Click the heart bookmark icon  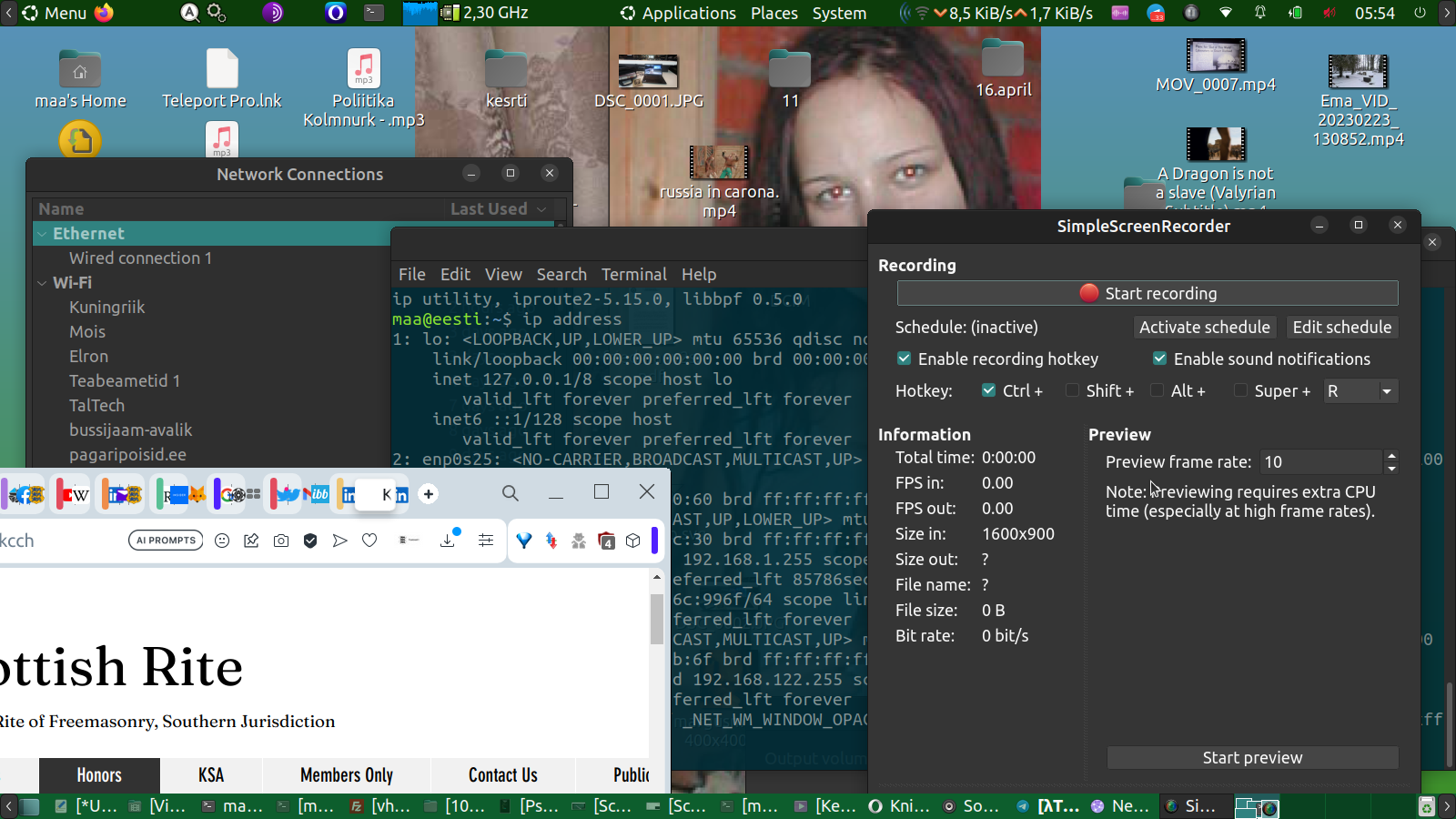[x=369, y=541]
